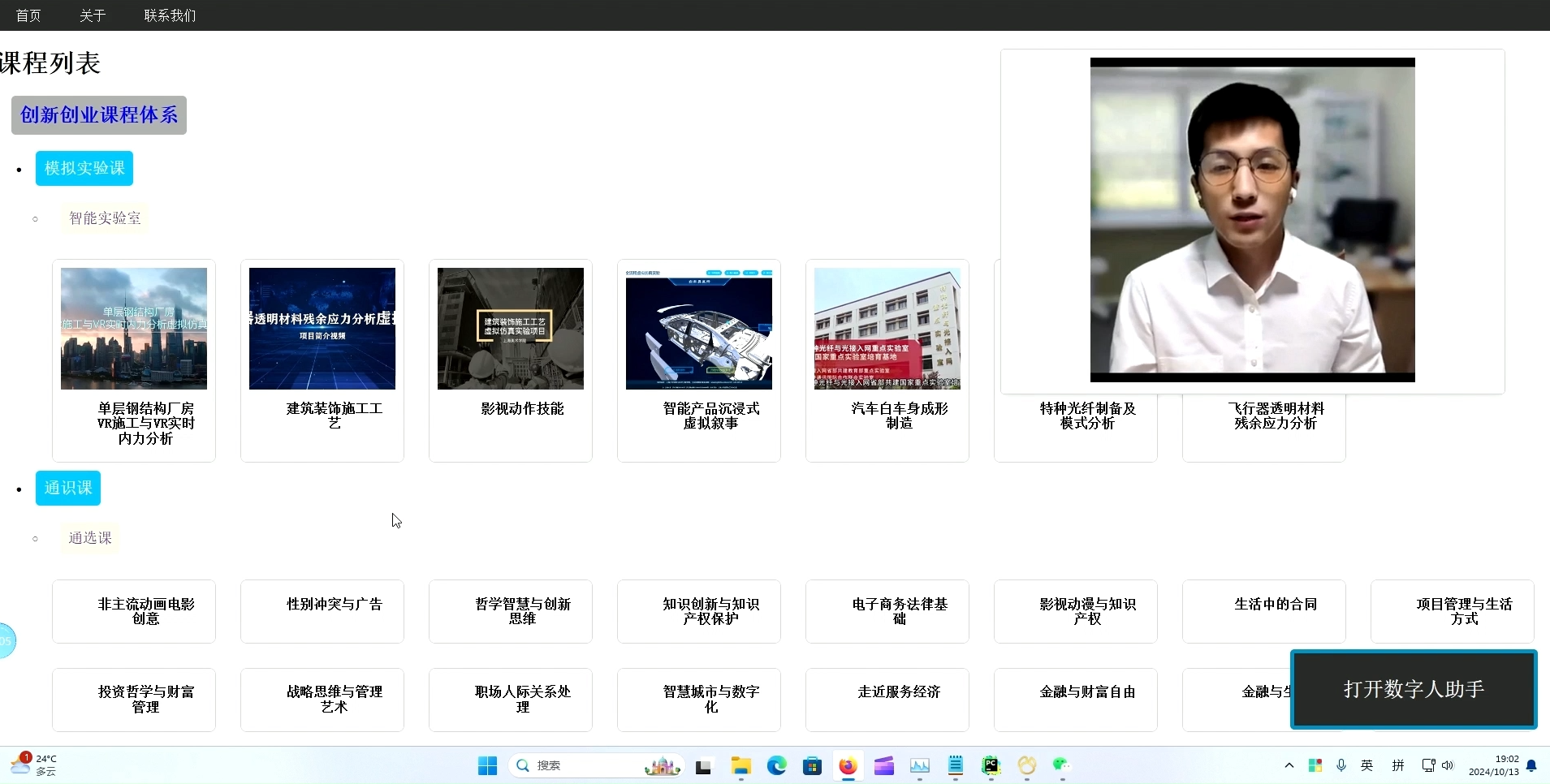Viewport: 1550px width, 784px height.
Task: Open the Task View icon
Action: click(703, 765)
